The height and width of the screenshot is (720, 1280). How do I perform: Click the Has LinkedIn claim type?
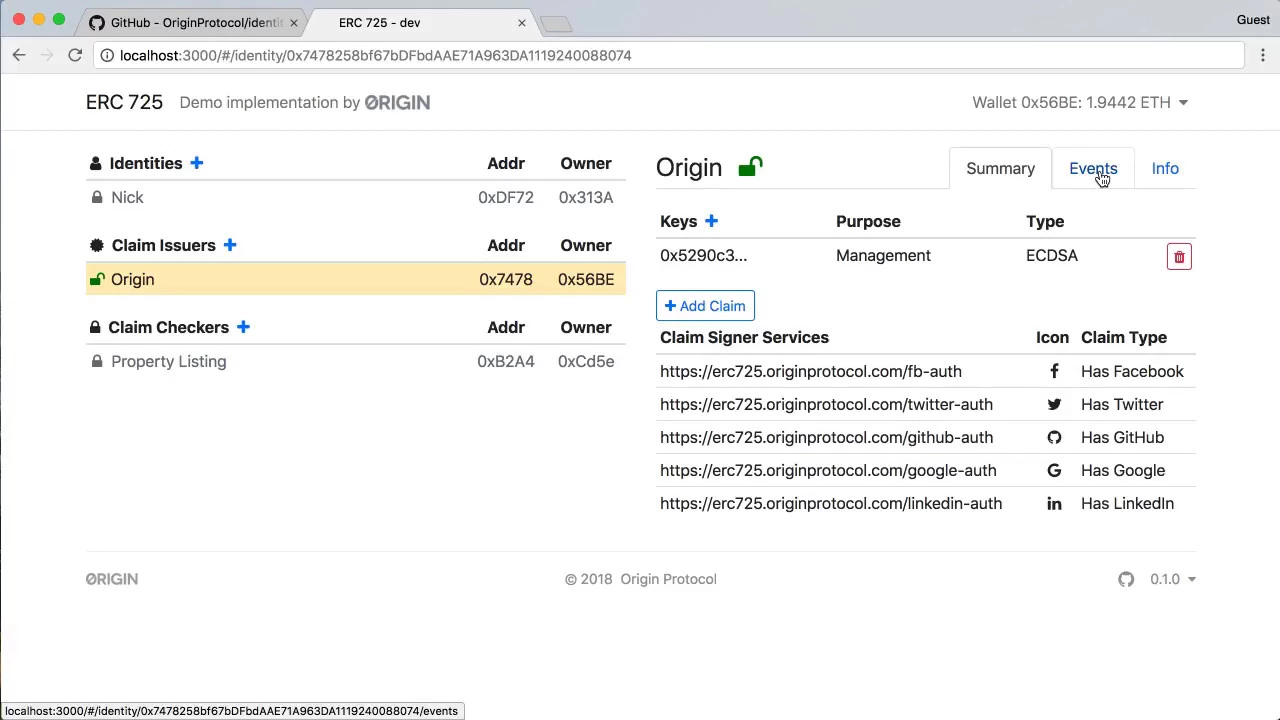[1127, 503]
